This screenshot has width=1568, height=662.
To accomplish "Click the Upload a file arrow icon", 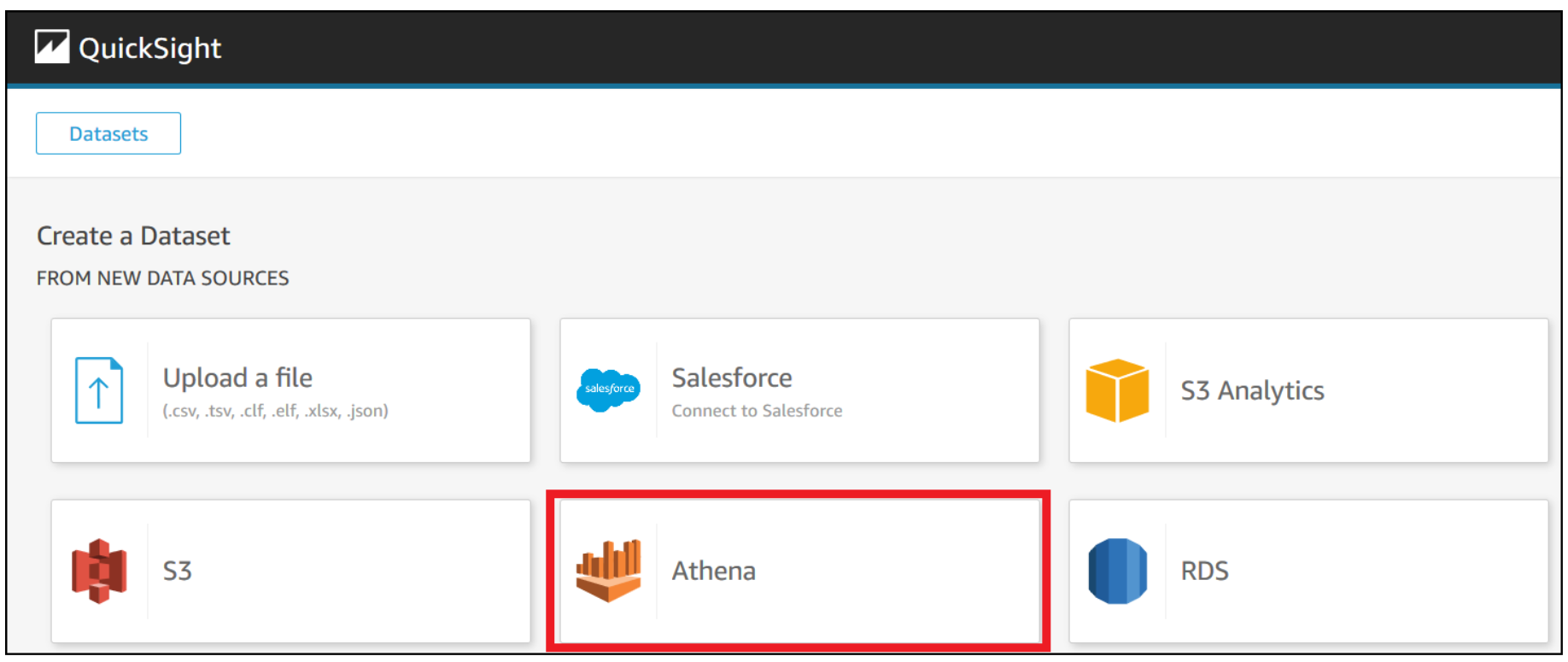I will tap(99, 390).
